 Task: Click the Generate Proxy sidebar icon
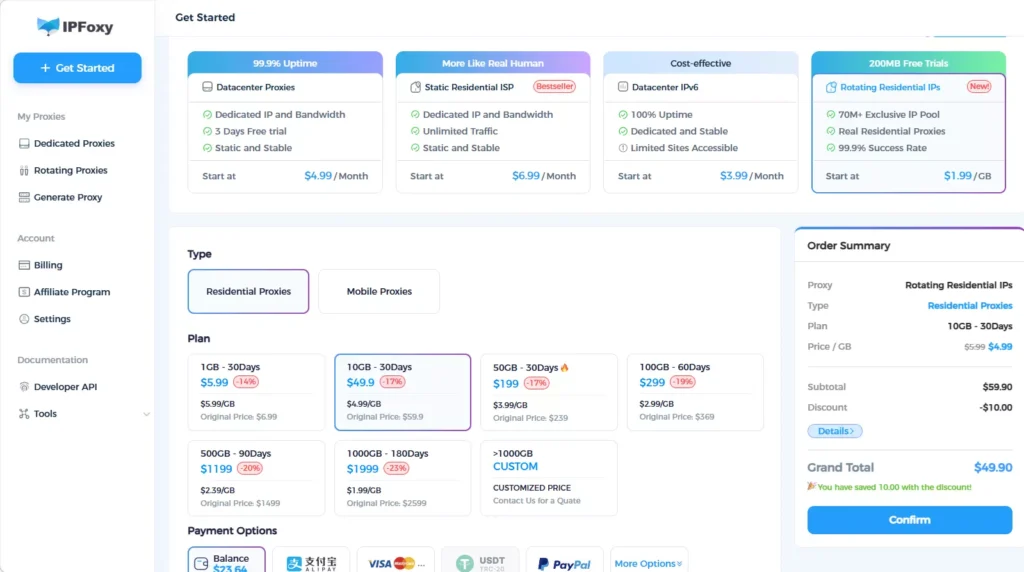pos(25,197)
